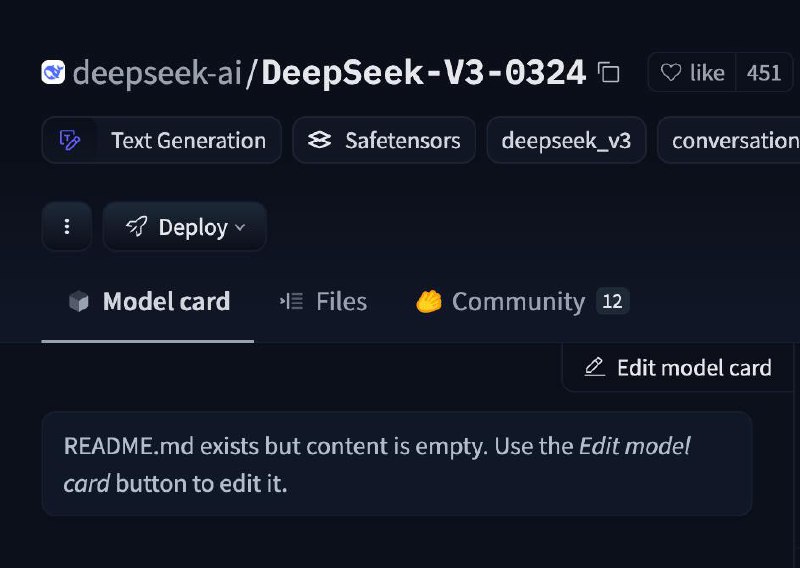Select the deepseek_v3 tag

(x=566, y=140)
